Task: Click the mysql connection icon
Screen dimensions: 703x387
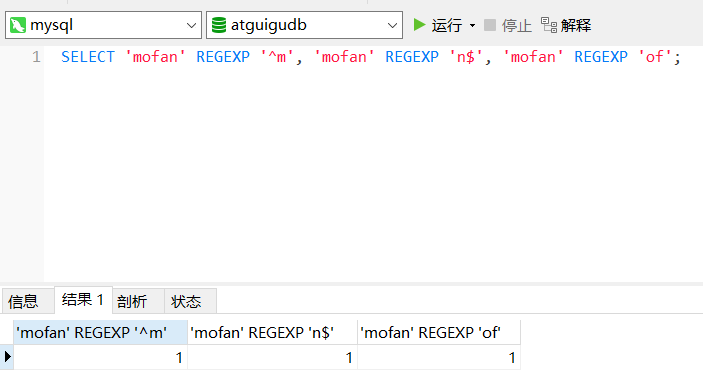Action: coord(17,25)
